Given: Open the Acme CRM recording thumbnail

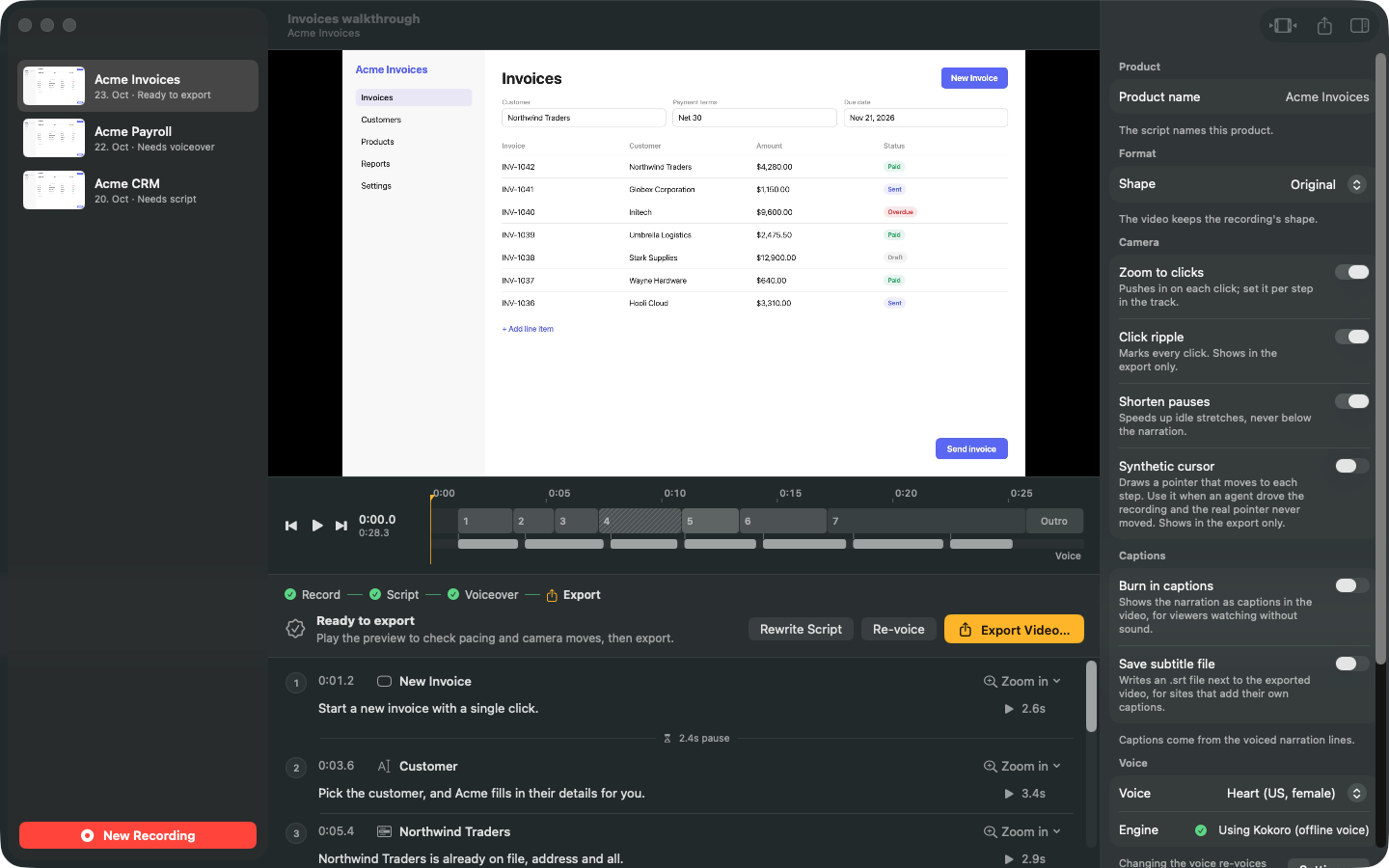Looking at the screenshot, I should pos(54,190).
